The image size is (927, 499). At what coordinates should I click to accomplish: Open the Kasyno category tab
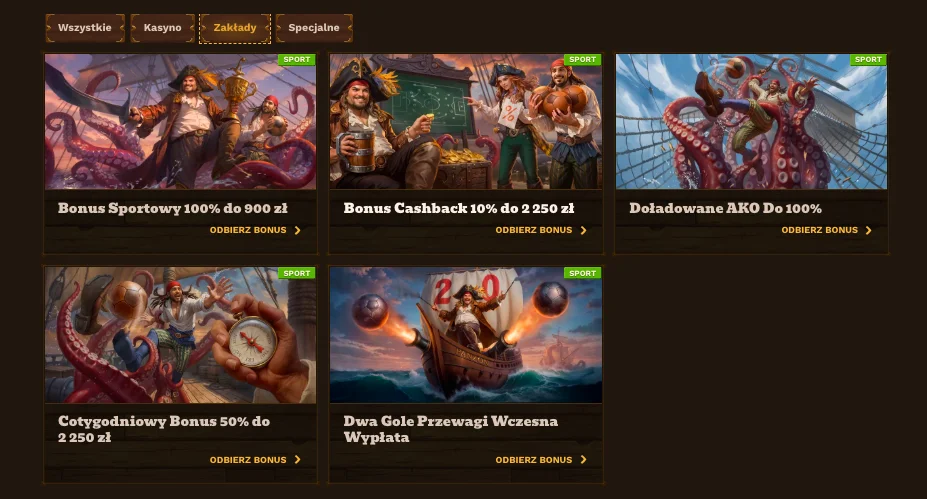point(163,28)
